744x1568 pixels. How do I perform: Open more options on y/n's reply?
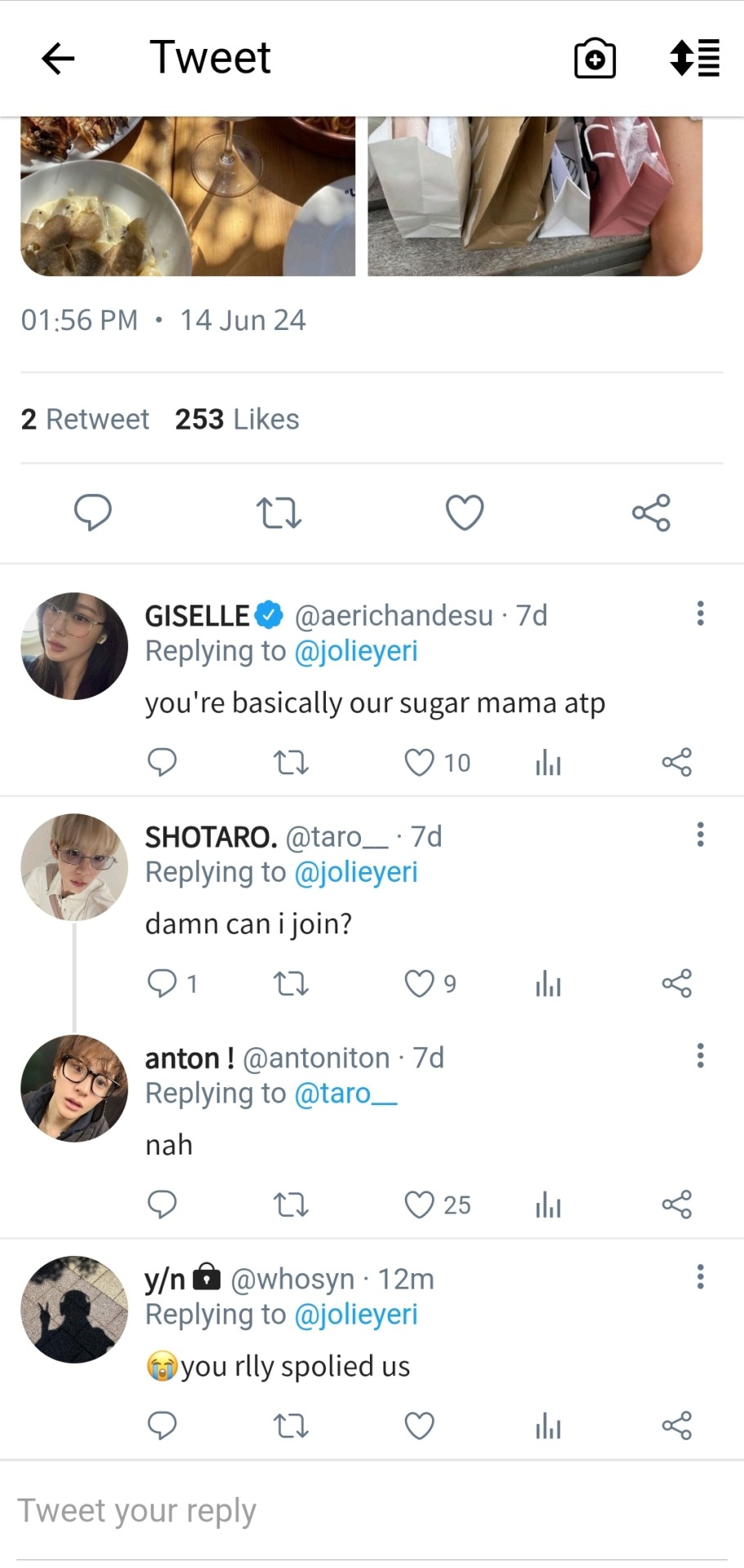[x=700, y=1277]
